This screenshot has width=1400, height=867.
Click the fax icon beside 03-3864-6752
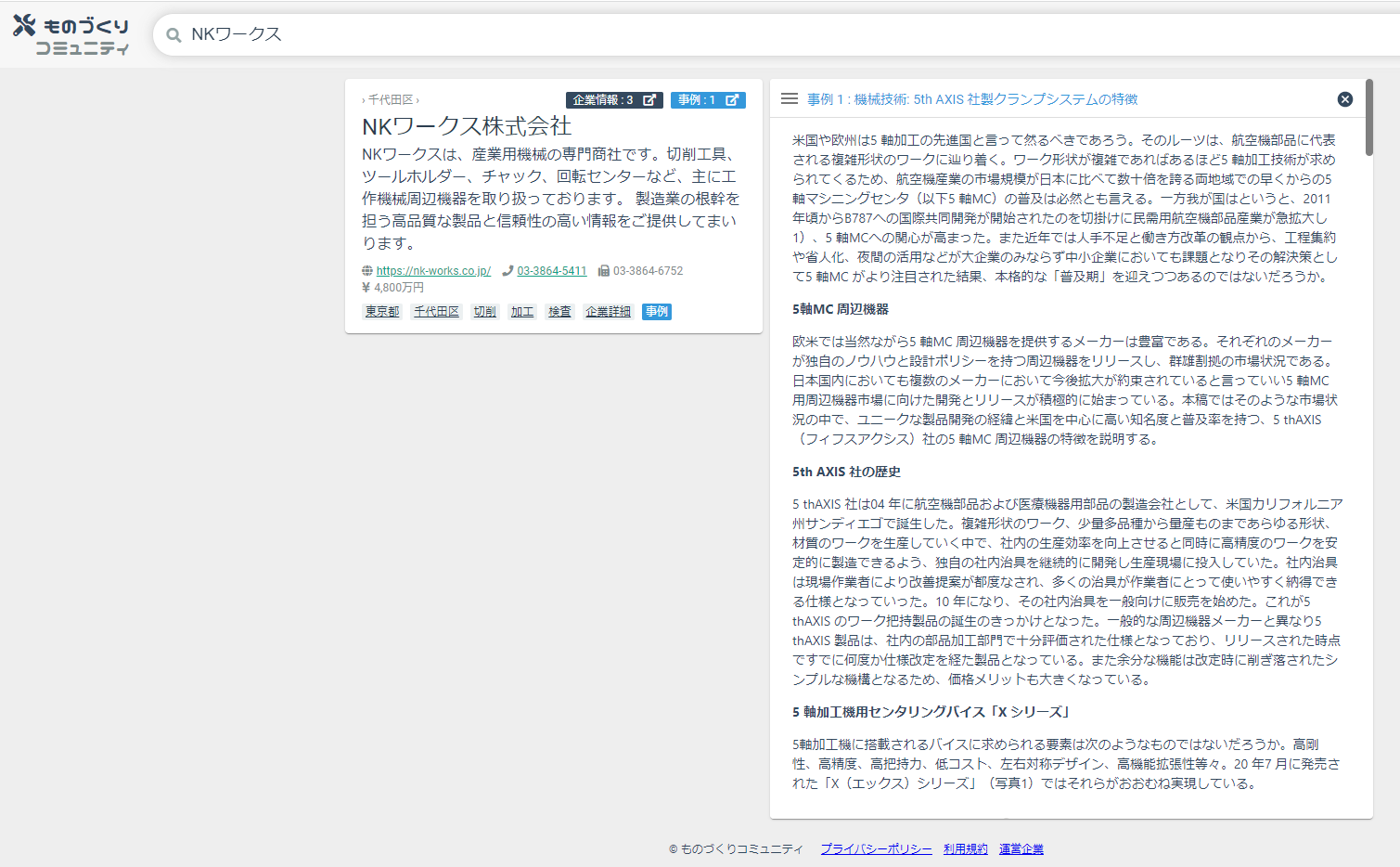pyautogui.click(x=604, y=271)
